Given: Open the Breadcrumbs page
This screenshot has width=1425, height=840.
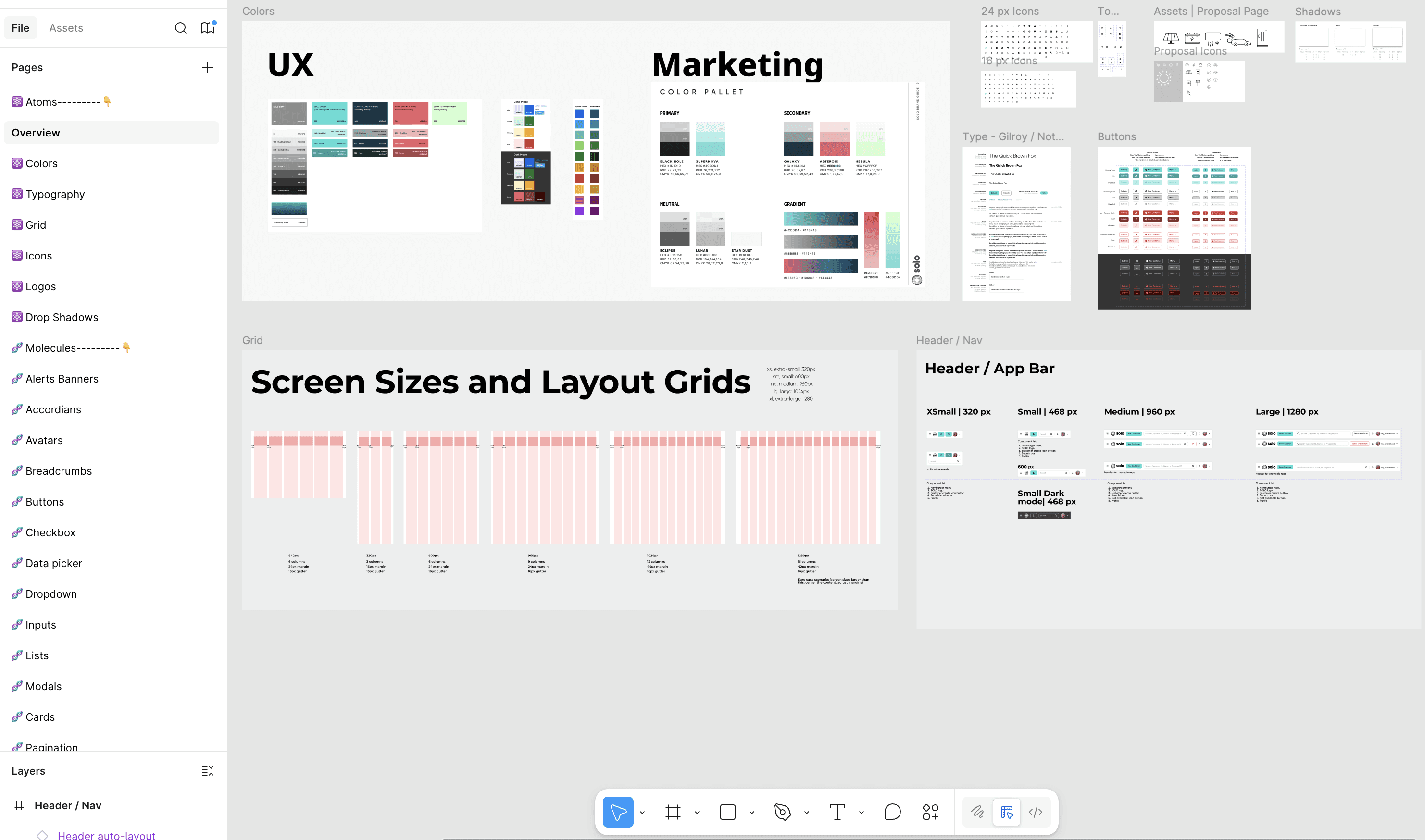Looking at the screenshot, I should pos(111,471).
